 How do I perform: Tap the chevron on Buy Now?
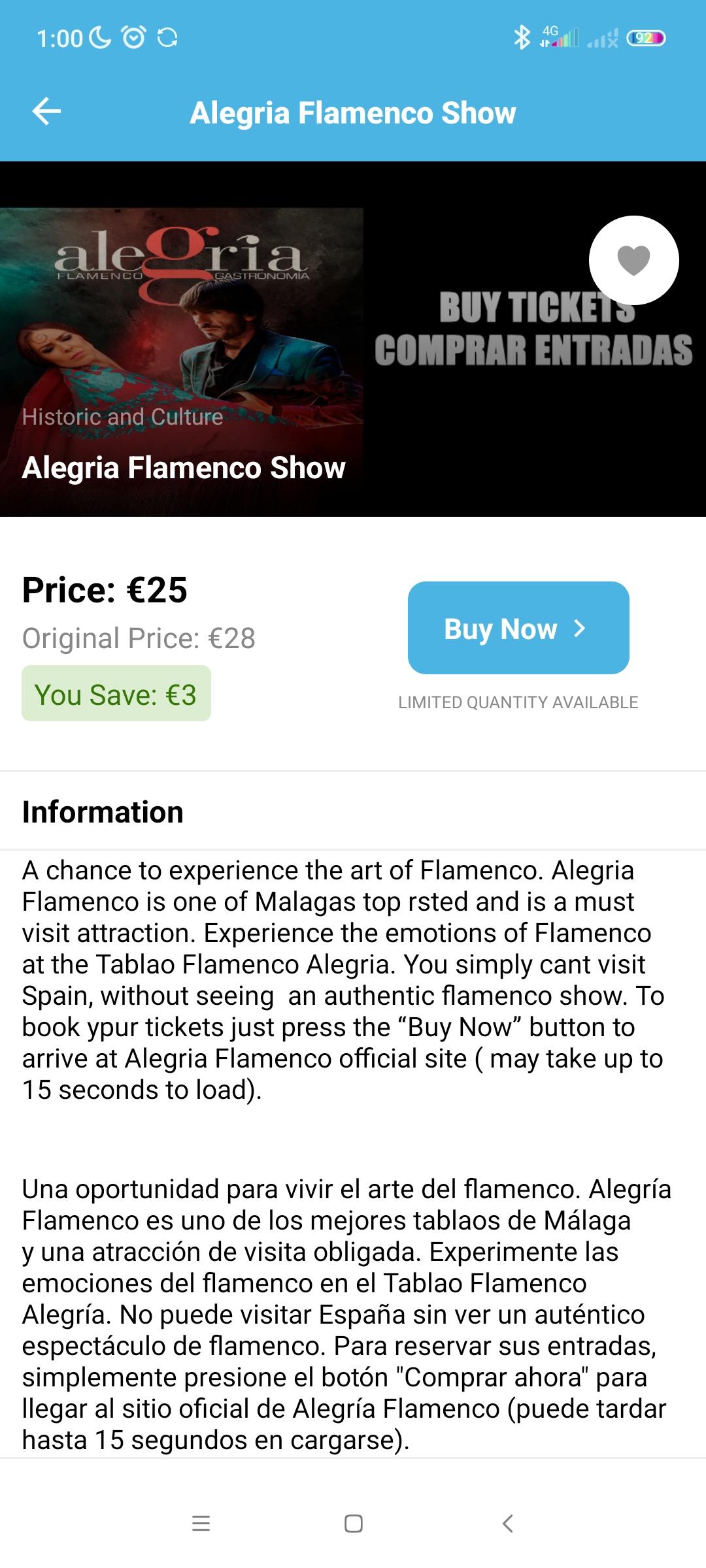point(579,629)
